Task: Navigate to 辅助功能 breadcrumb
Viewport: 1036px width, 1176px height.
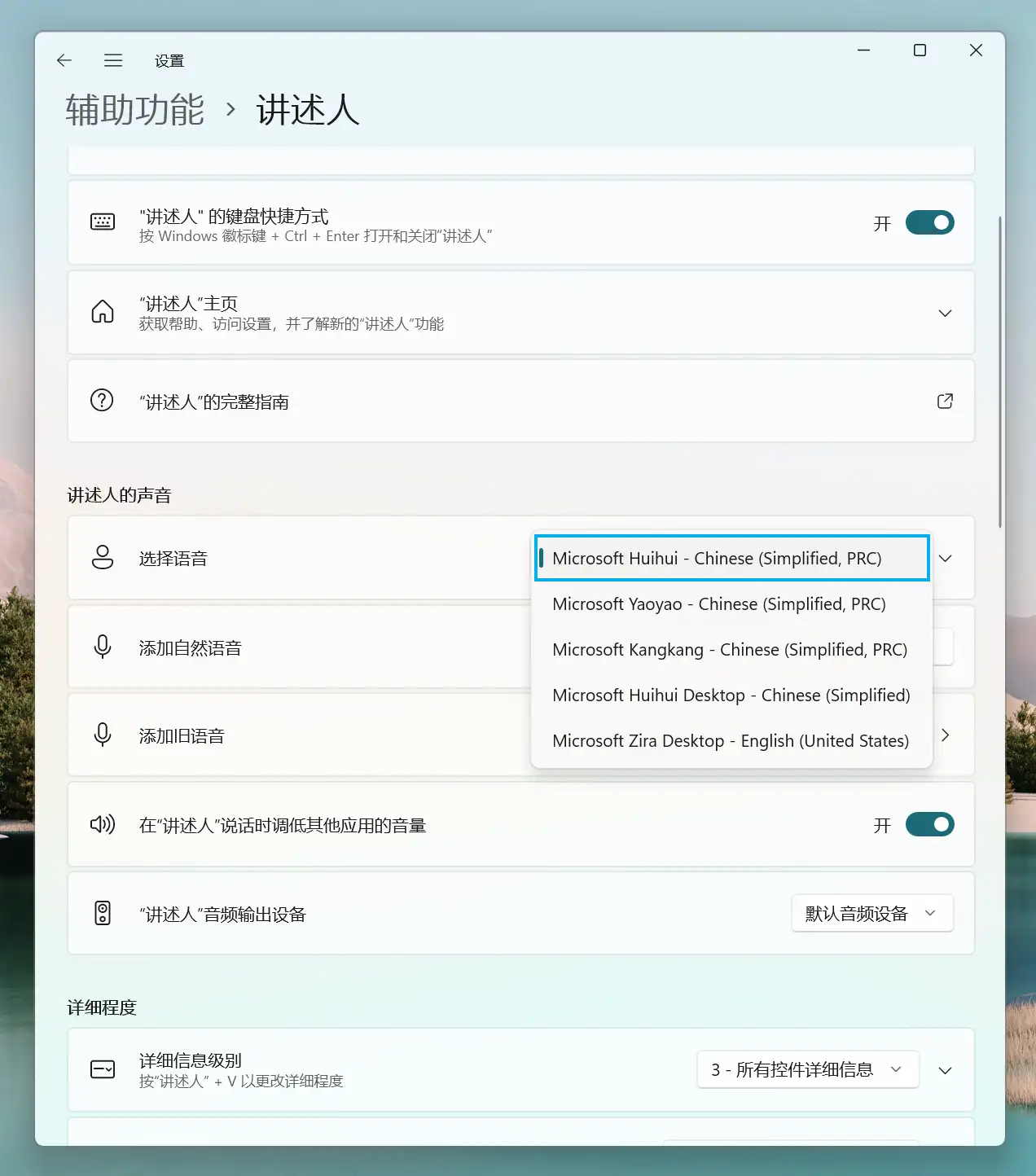Action: (135, 110)
